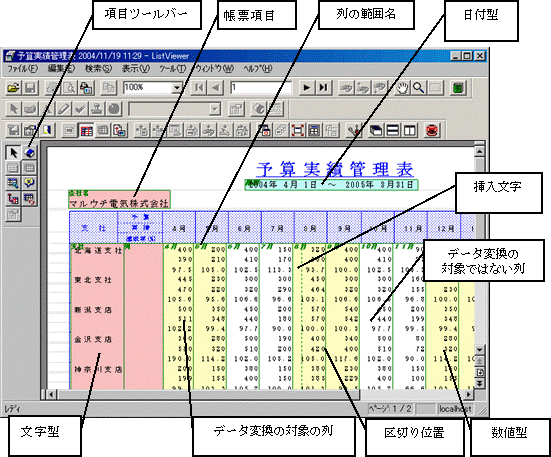
Task: Click the red frame fit icon
Action: click(298, 131)
